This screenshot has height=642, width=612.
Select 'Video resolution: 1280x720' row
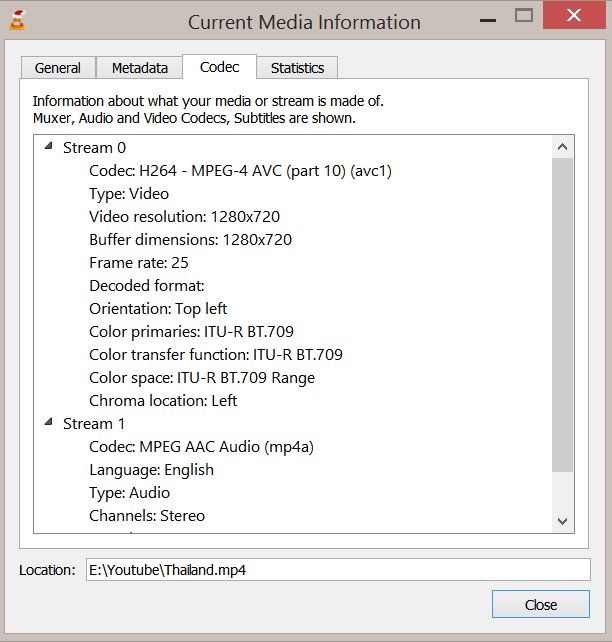(185, 217)
